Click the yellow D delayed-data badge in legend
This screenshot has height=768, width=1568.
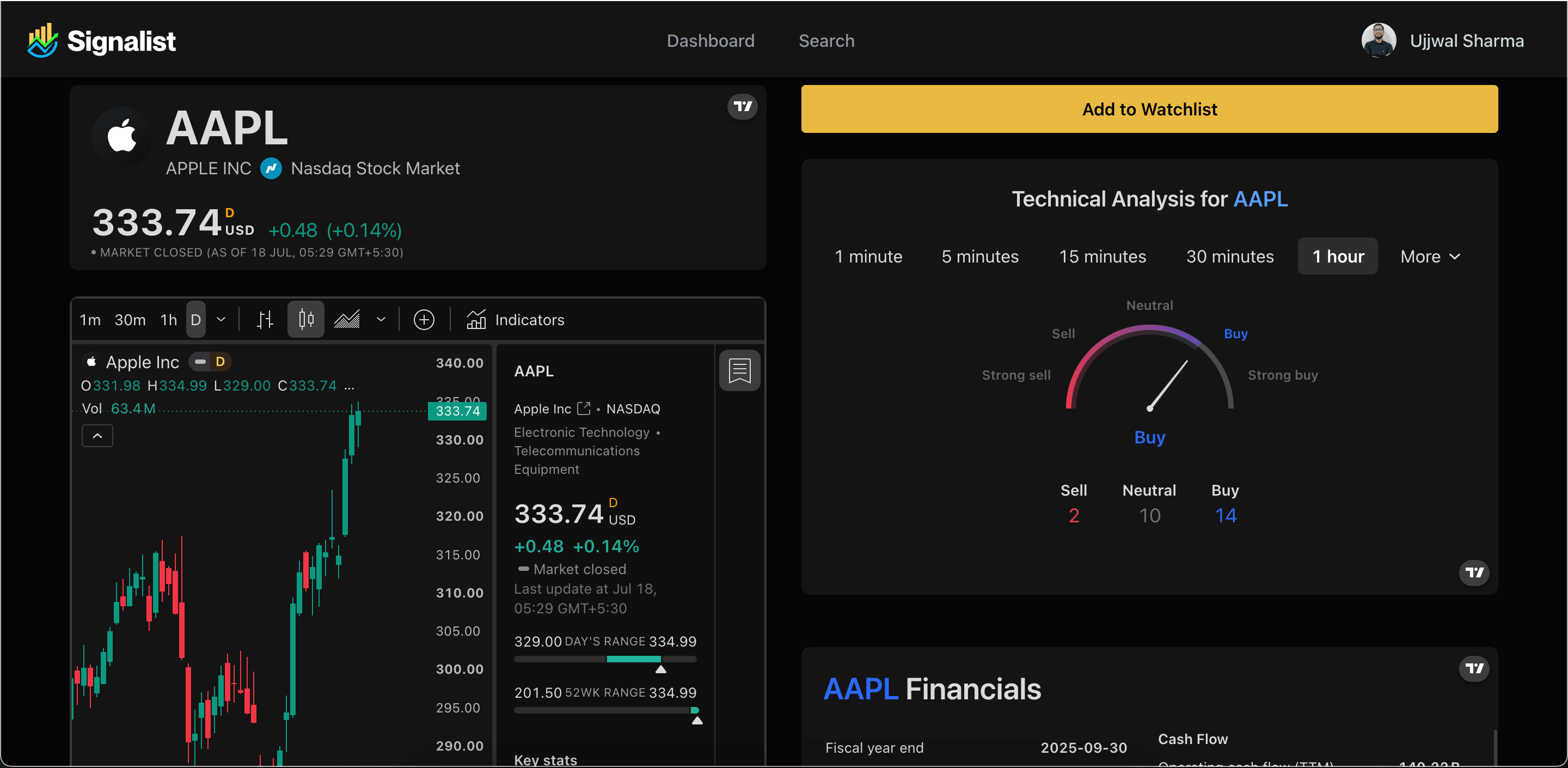pyautogui.click(x=220, y=362)
